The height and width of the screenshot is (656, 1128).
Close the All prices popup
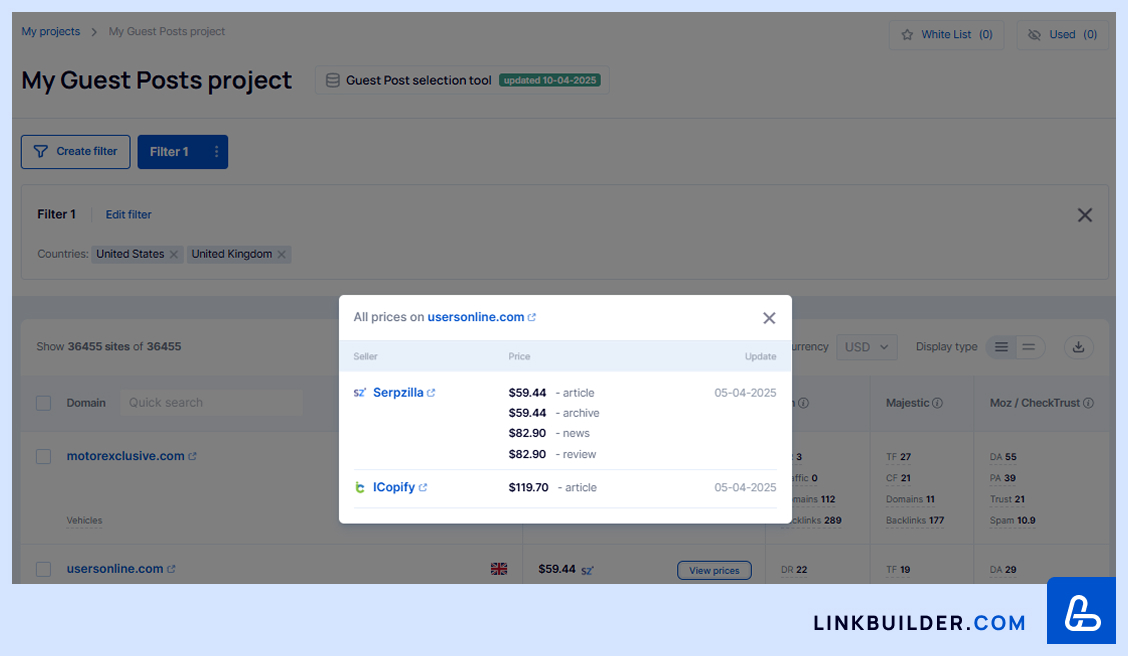coord(769,318)
